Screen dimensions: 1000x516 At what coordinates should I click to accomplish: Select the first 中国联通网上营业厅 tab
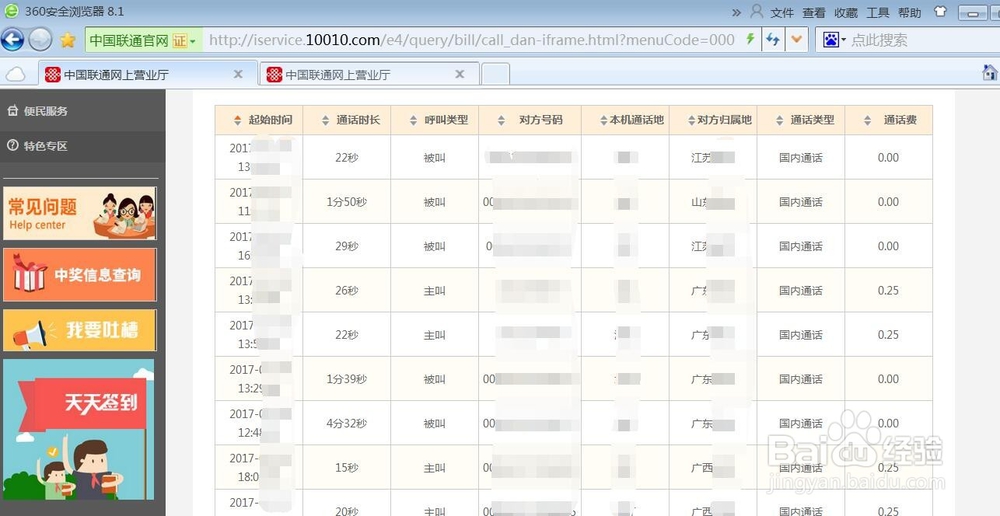click(148, 74)
